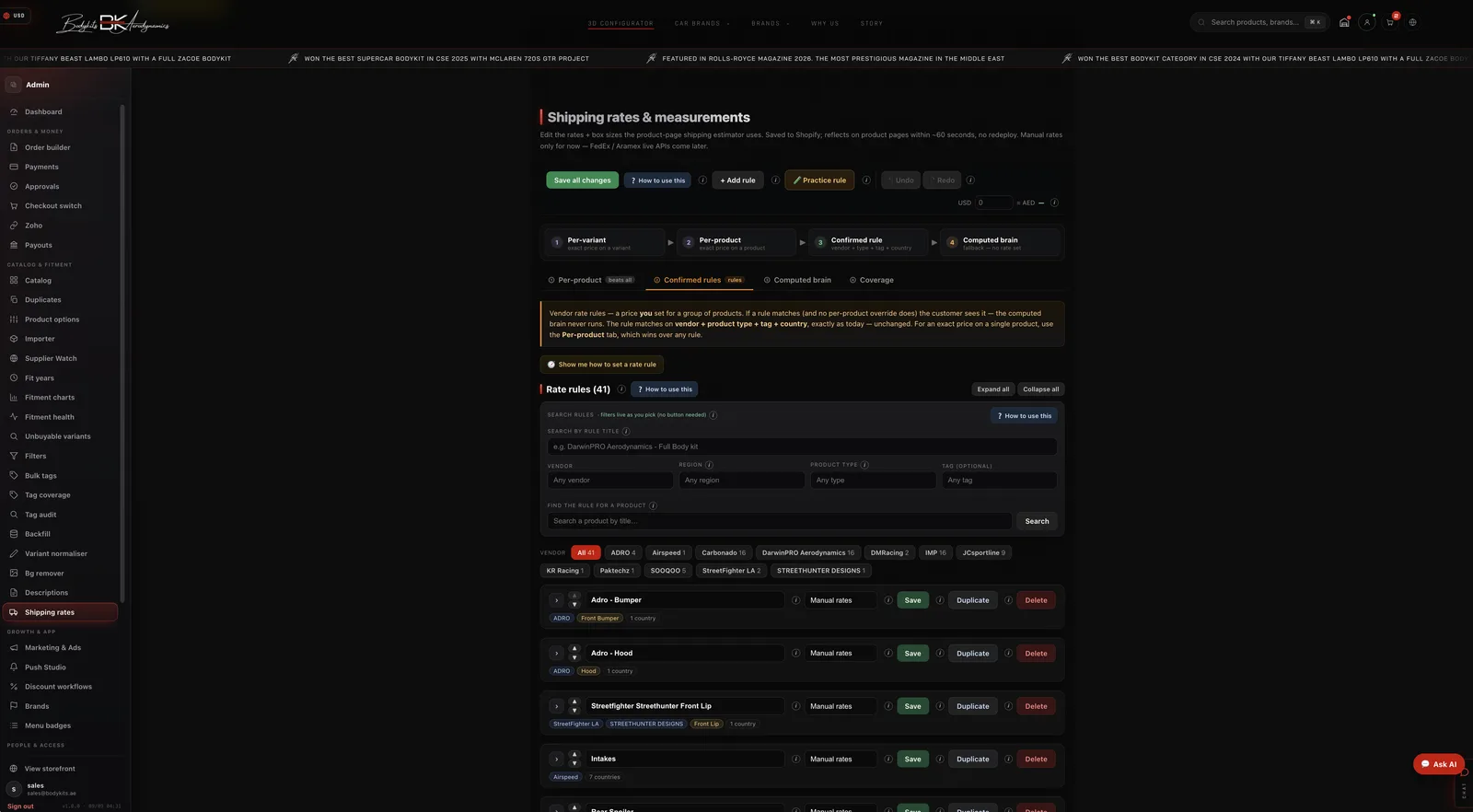Image resolution: width=1473 pixels, height=812 pixels.
Task: Filter rules by SOOQOO vendor chip
Action: pyautogui.click(x=668, y=571)
